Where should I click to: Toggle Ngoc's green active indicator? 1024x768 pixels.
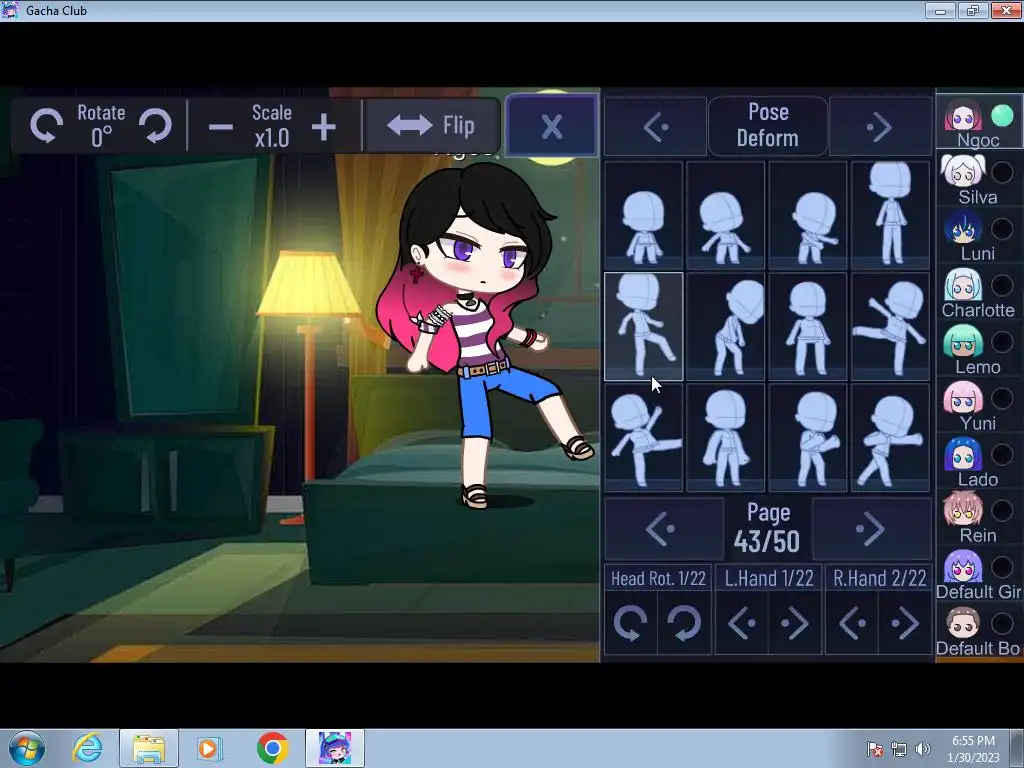click(x=1002, y=116)
